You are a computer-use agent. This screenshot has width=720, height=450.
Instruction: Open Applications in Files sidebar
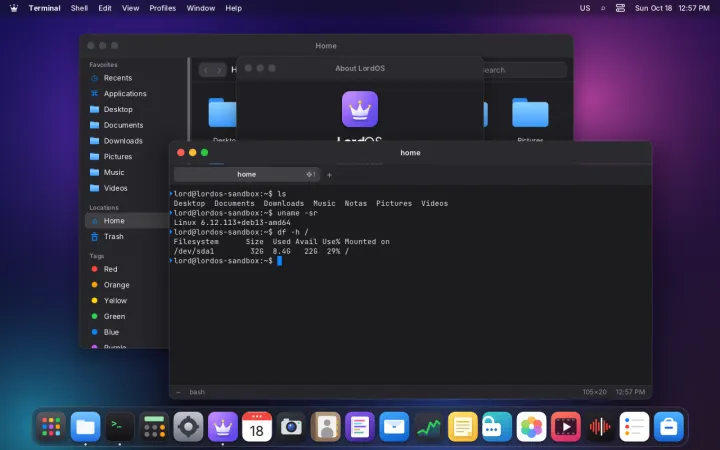[127, 94]
